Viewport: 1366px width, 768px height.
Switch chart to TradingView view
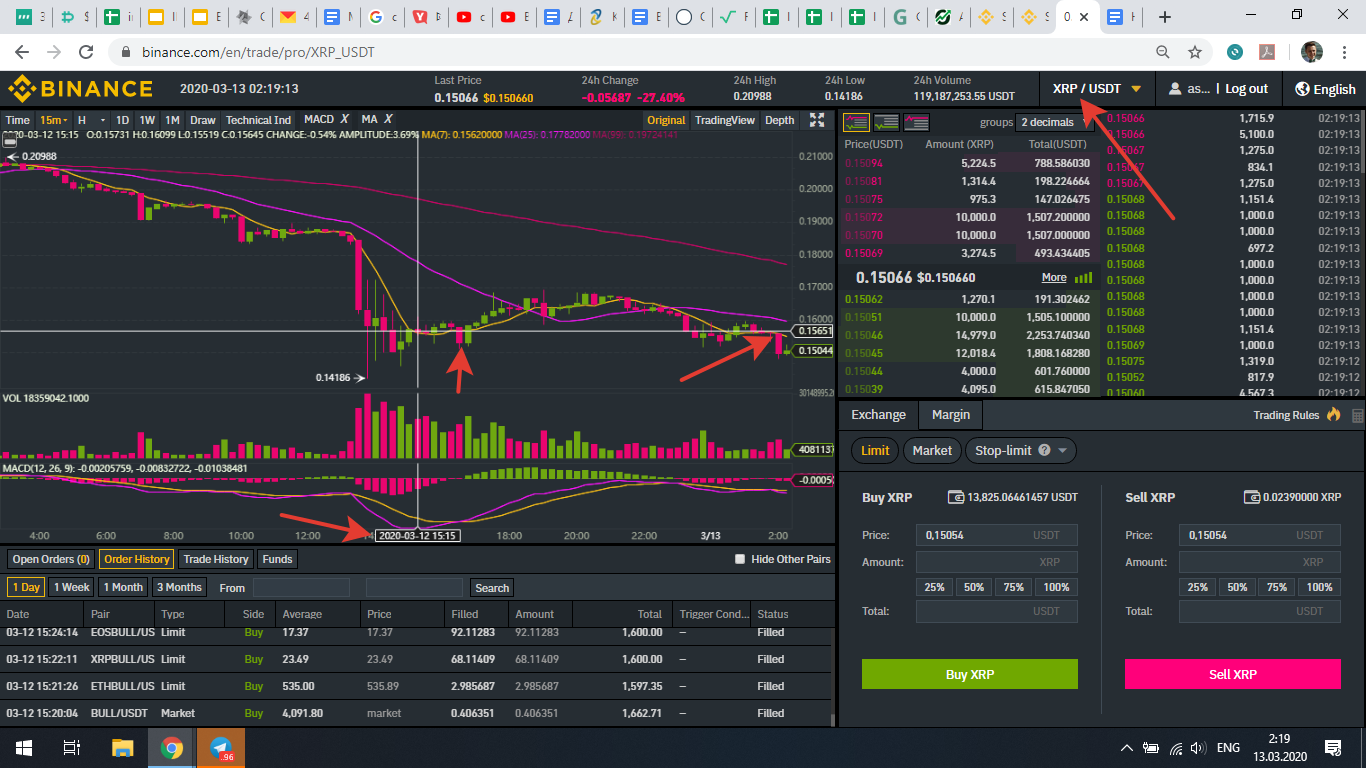click(725, 120)
